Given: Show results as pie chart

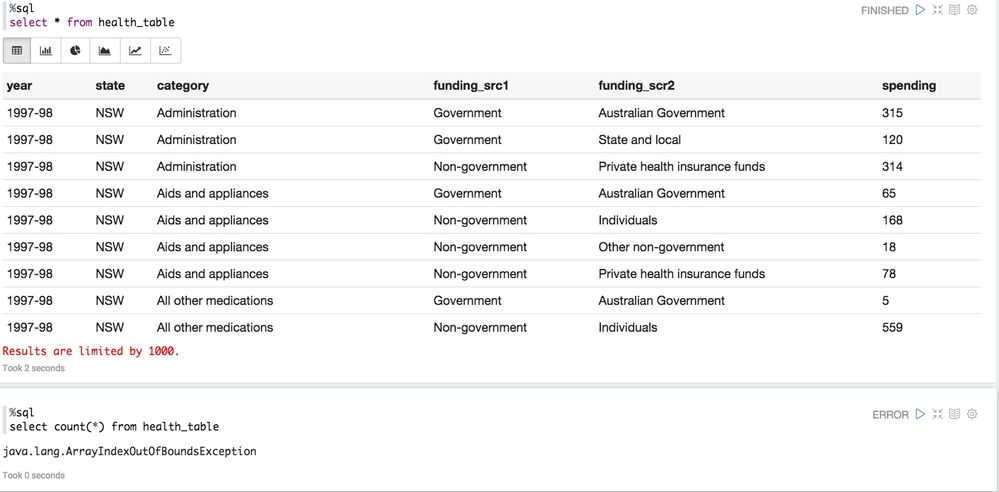Looking at the screenshot, I should point(75,50).
